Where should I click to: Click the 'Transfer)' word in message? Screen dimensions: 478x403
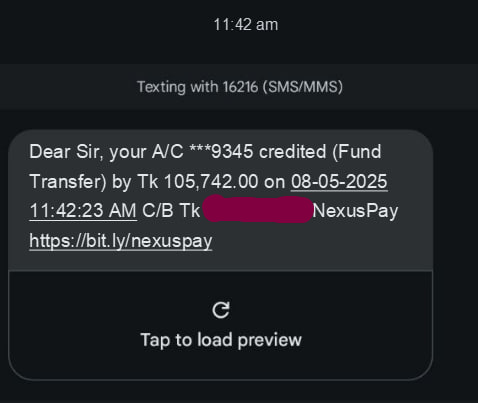[x=68, y=182]
